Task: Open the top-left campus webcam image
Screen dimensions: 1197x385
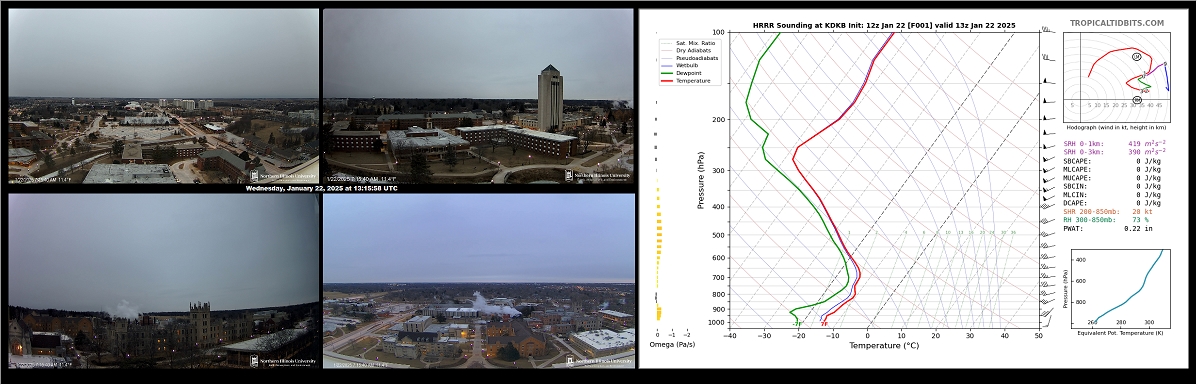Action: coord(163,96)
